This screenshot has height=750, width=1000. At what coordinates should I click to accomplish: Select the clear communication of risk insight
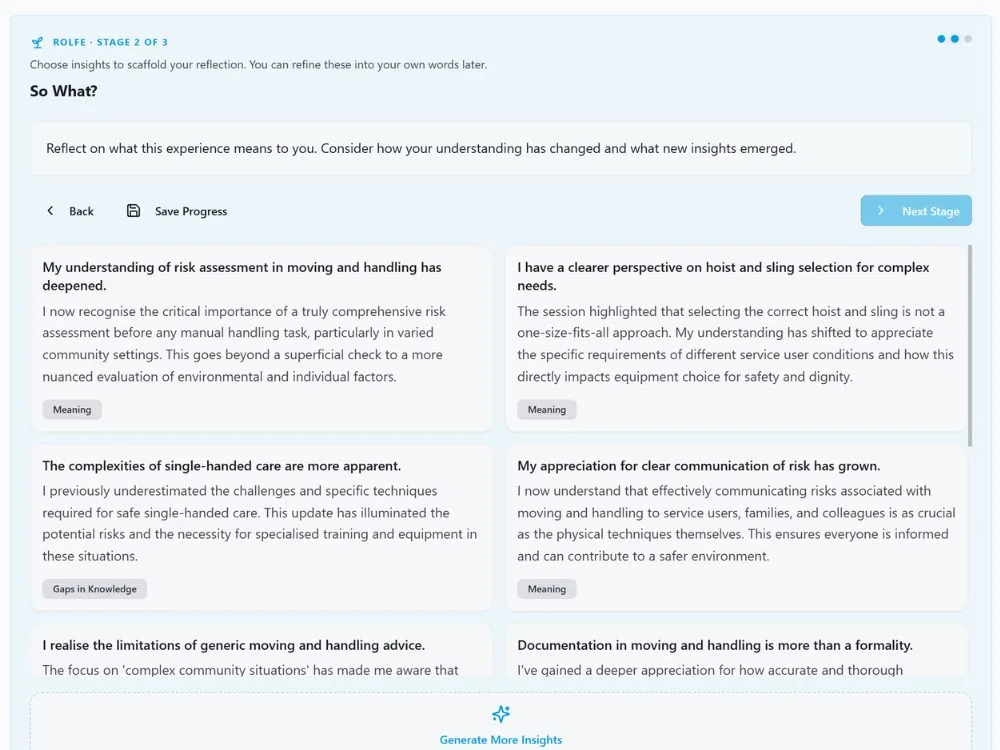737,528
